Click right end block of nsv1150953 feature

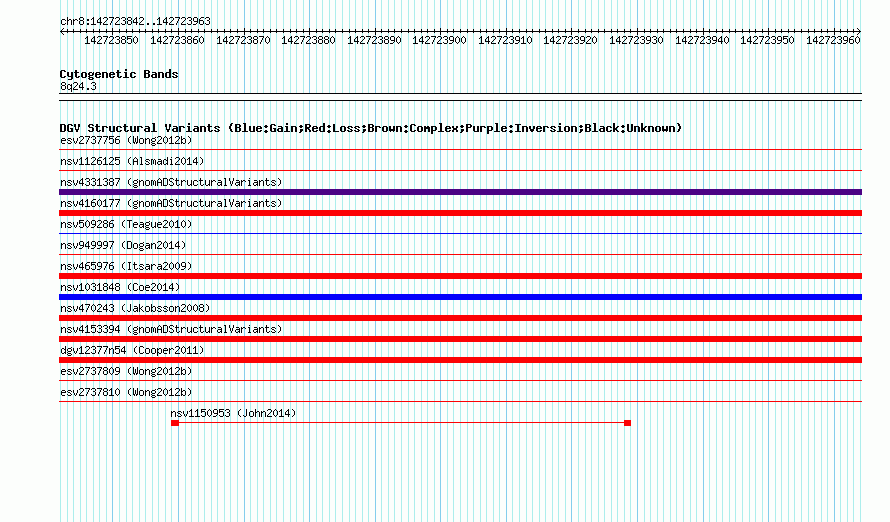click(x=627, y=423)
